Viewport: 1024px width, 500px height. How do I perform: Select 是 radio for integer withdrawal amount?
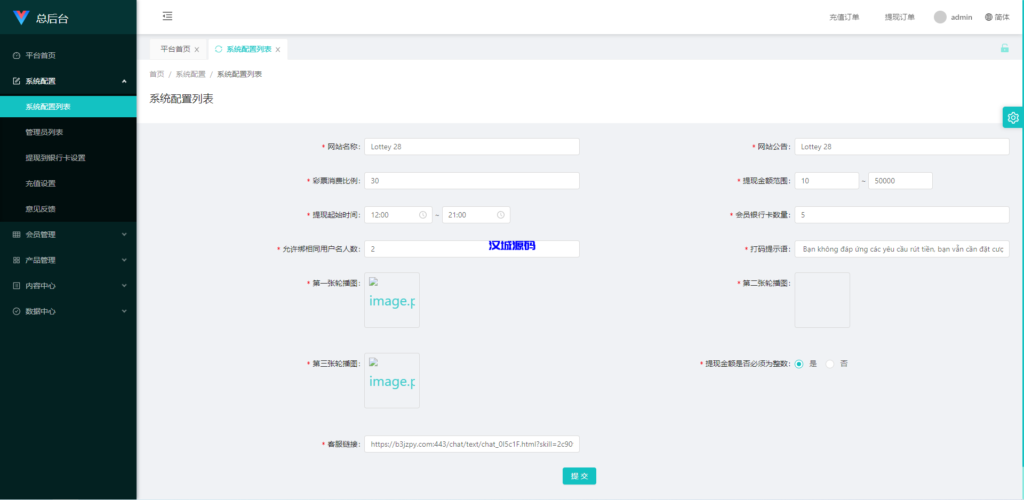tap(799, 364)
